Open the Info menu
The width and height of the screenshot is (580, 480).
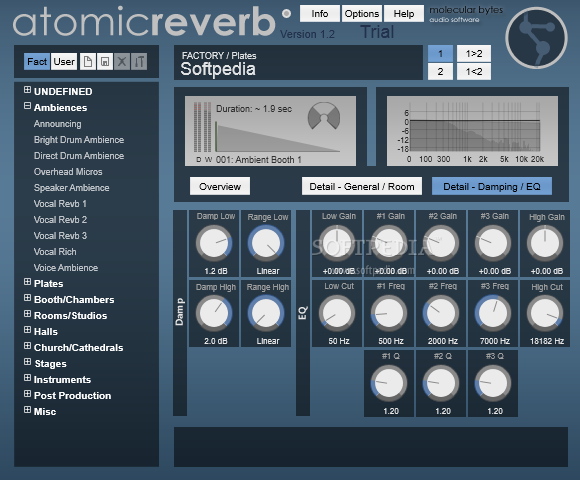click(320, 14)
